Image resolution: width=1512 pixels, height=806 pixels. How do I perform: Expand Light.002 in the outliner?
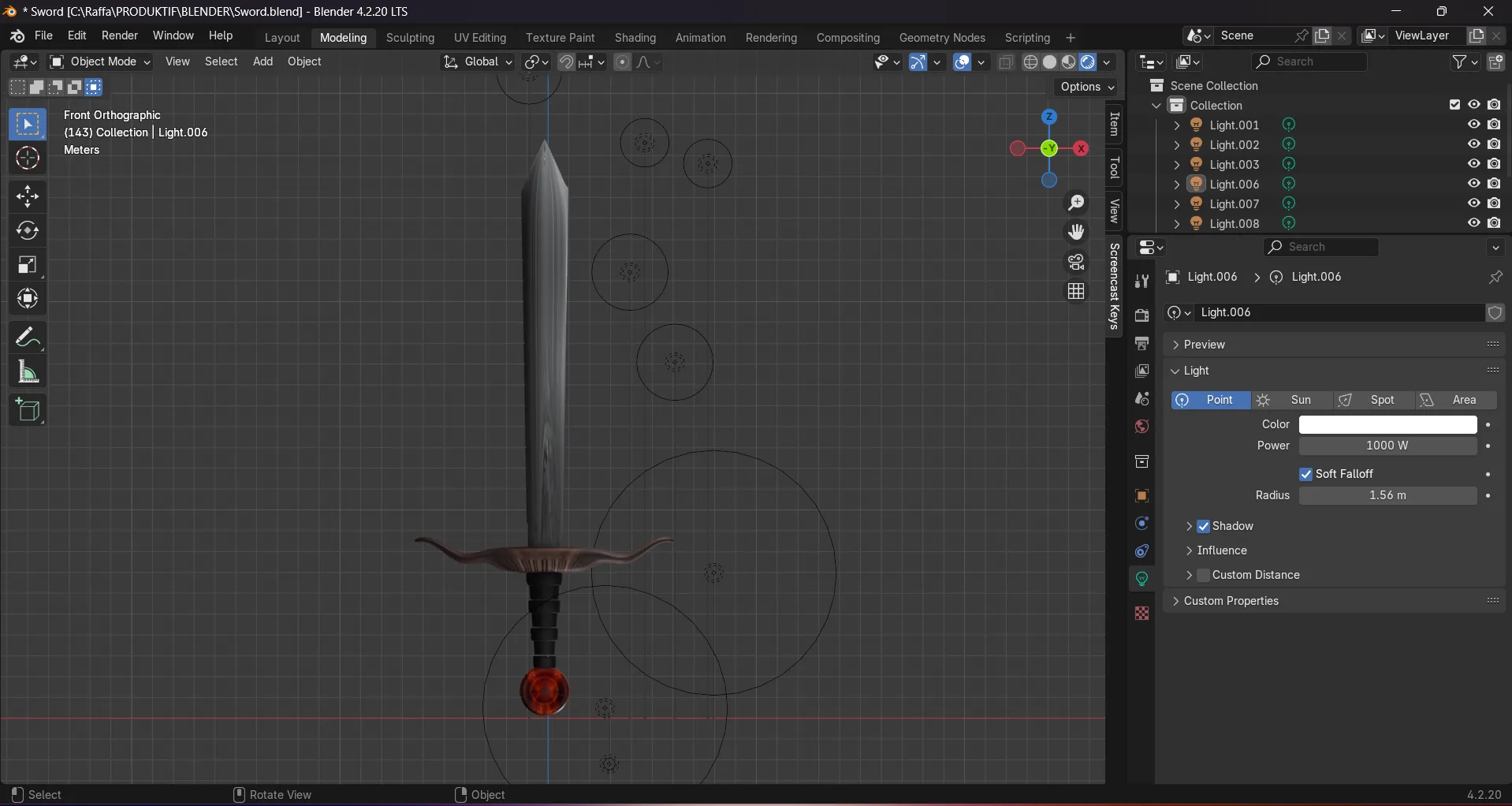pyautogui.click(x=1177, y=145)
